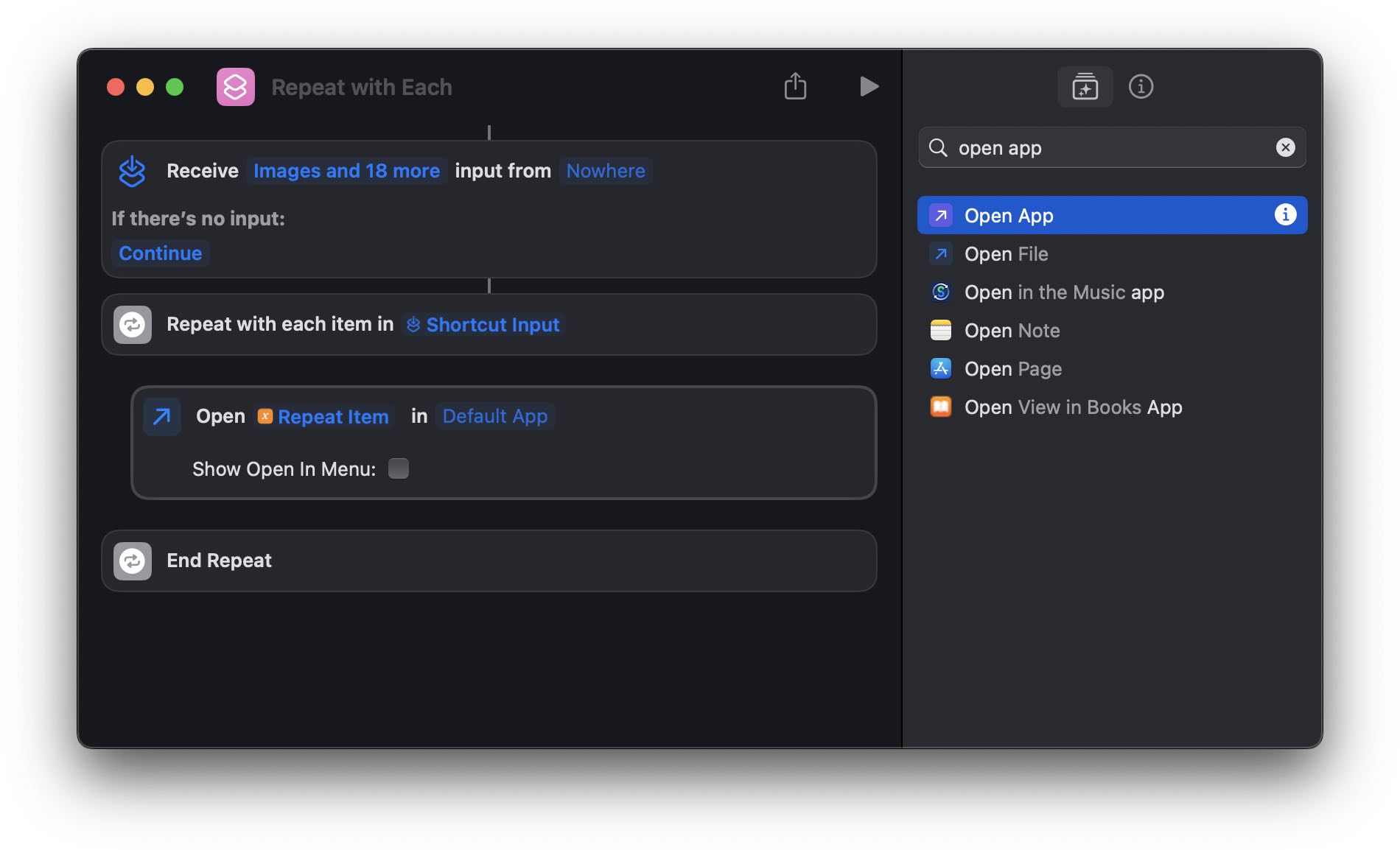The image size is (1400, 850).
Task: Click the Receive input action icon
Action: pyautogui.click(x=132, y=171)
